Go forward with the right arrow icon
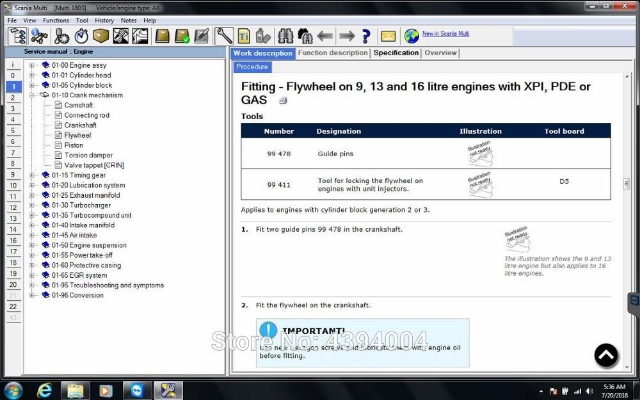Image resolution: width=640 pixels, height=400 pixels. point(347,36)
